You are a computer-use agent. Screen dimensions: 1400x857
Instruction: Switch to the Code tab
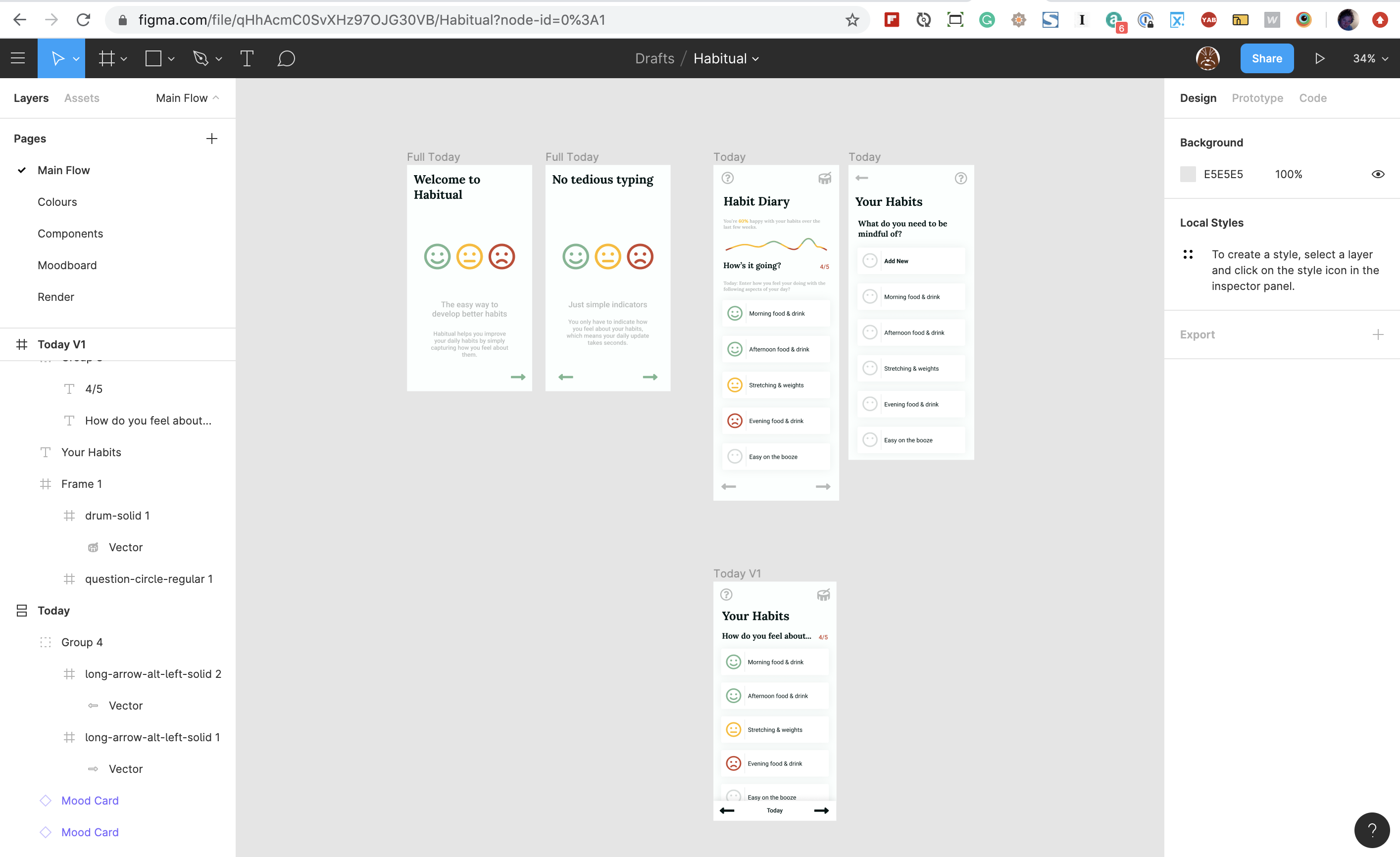[1312, 97]
